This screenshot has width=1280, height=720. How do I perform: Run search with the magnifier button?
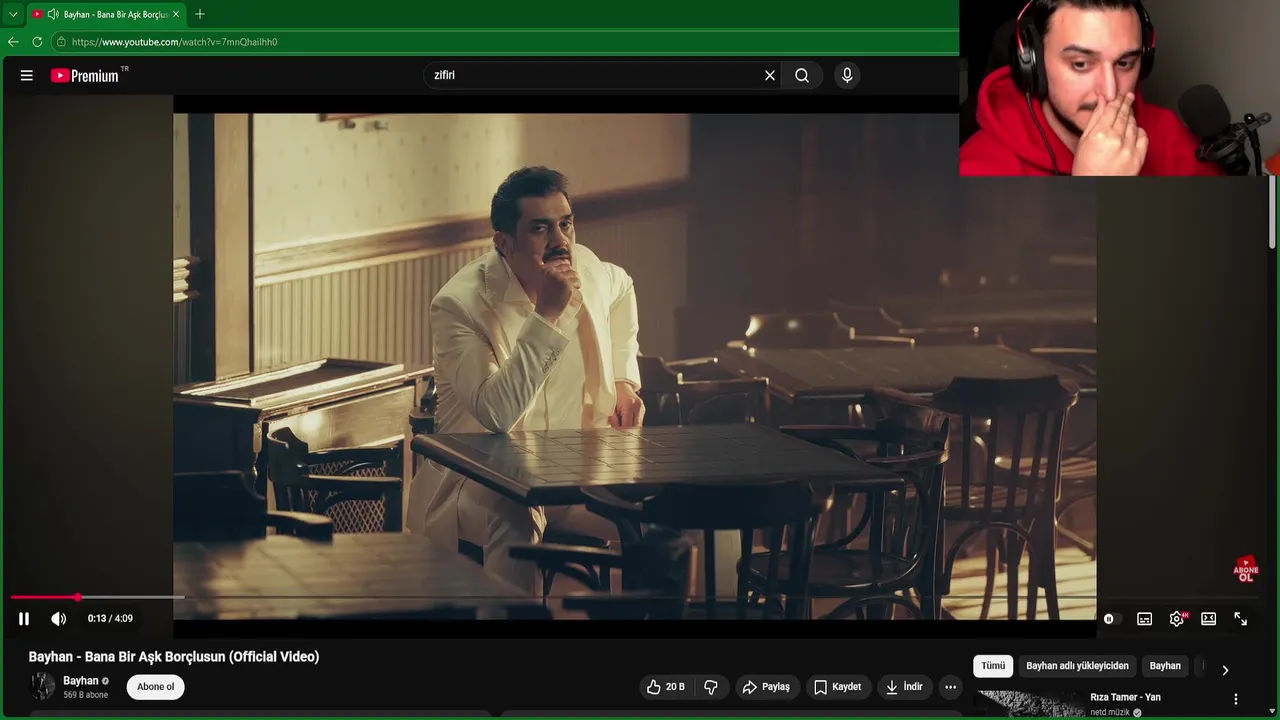click(802, 75)
